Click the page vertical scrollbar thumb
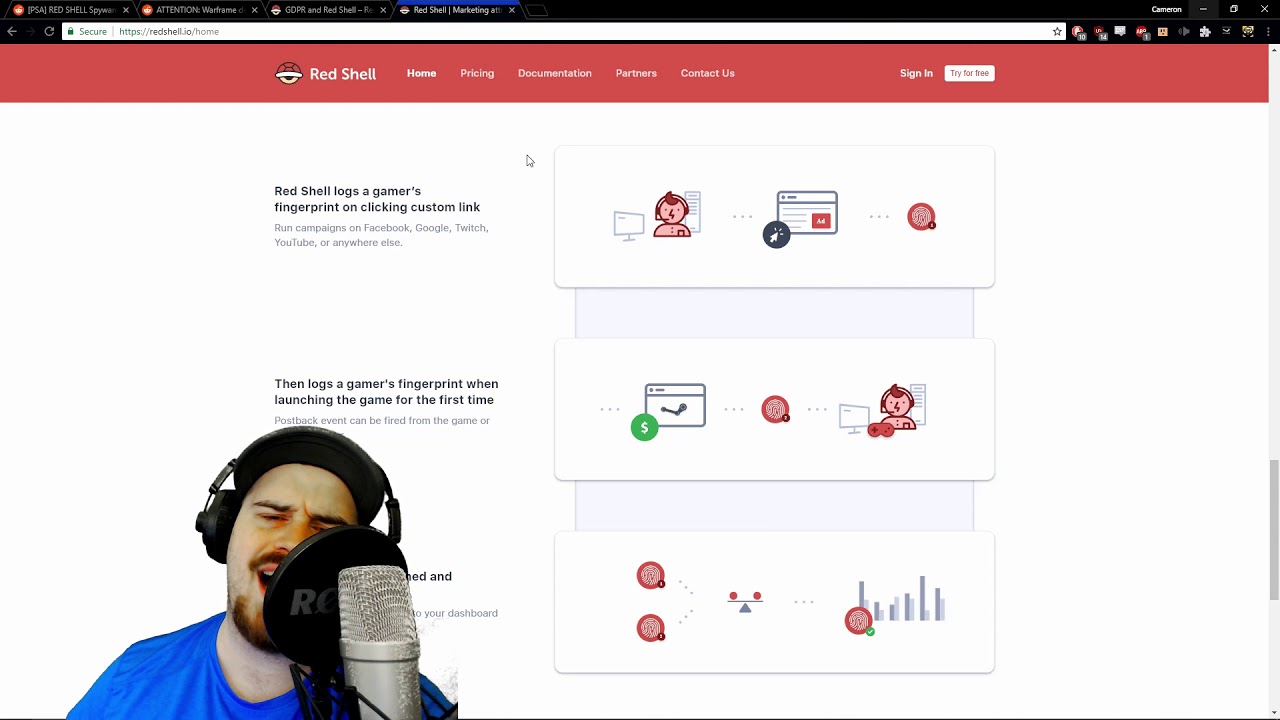The width and height of the screenshot is (1280, 720). point(1274,530)
